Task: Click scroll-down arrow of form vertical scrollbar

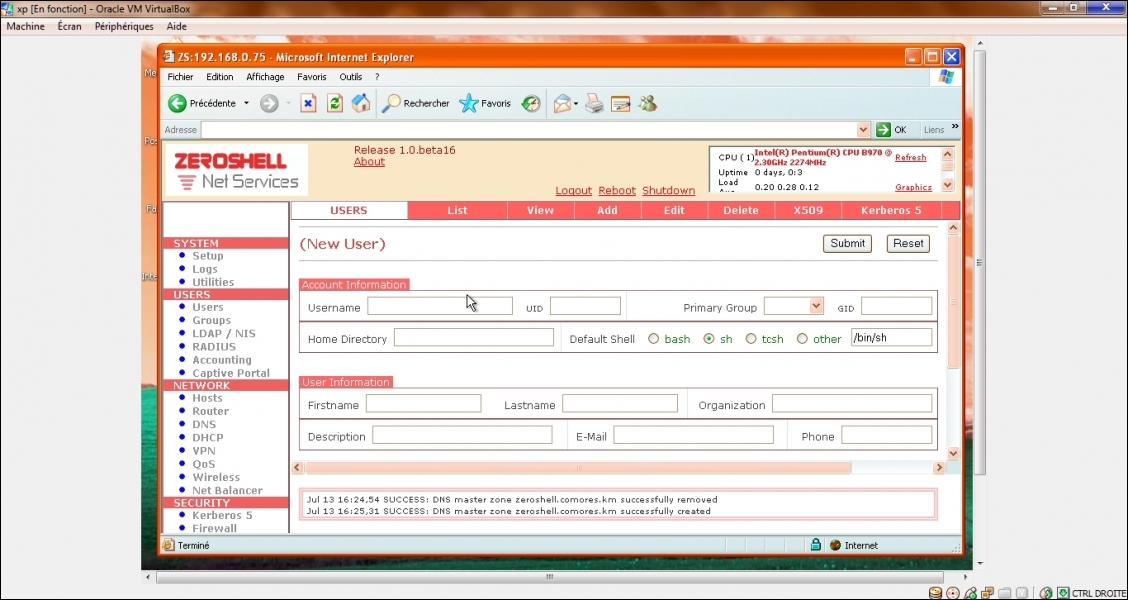Action: (x=954, y=454)
